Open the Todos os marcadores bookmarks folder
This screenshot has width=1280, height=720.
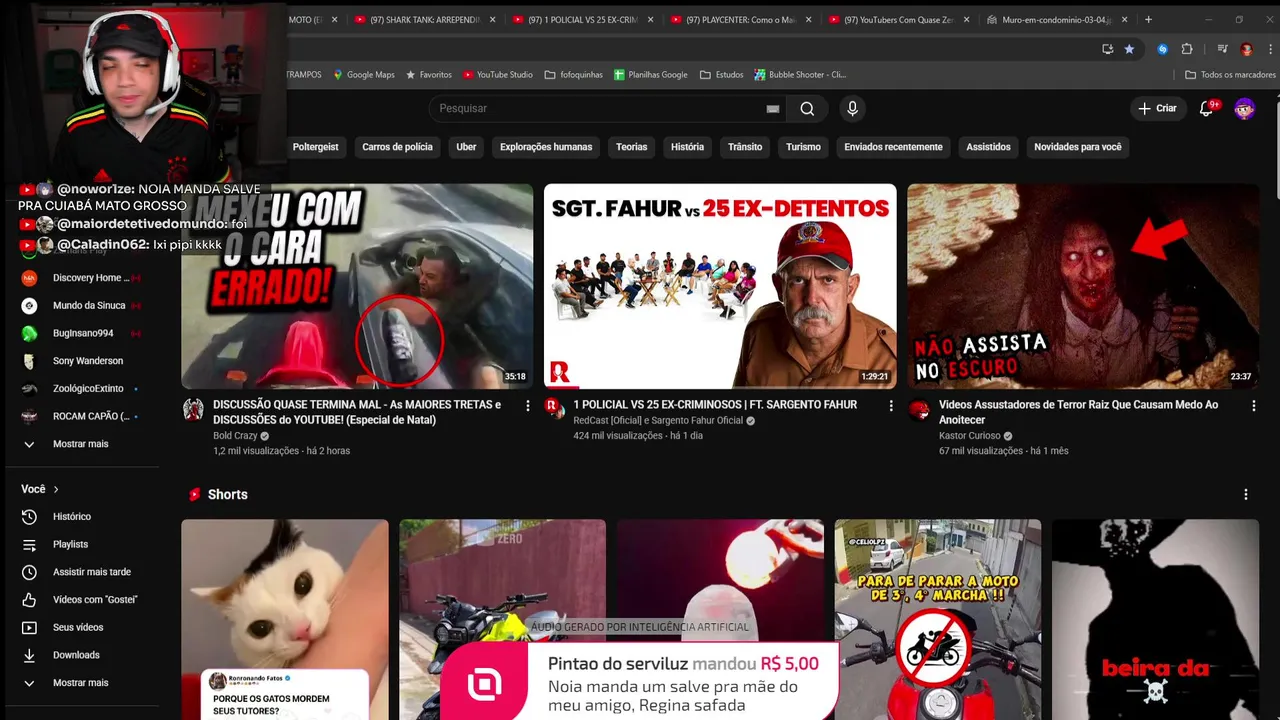(1230, 75)
